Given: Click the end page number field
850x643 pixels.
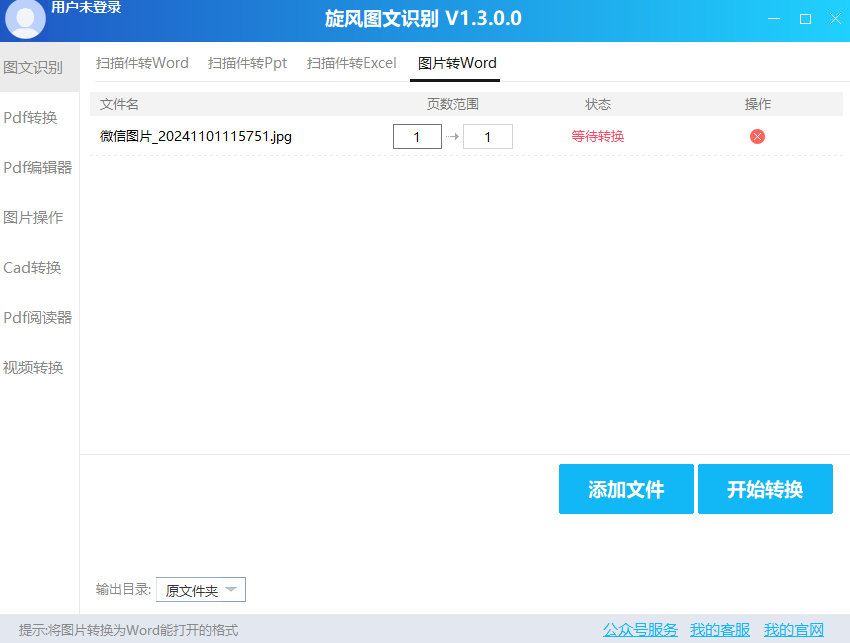Looking at the screenshot, I should [x=487, y=137].
